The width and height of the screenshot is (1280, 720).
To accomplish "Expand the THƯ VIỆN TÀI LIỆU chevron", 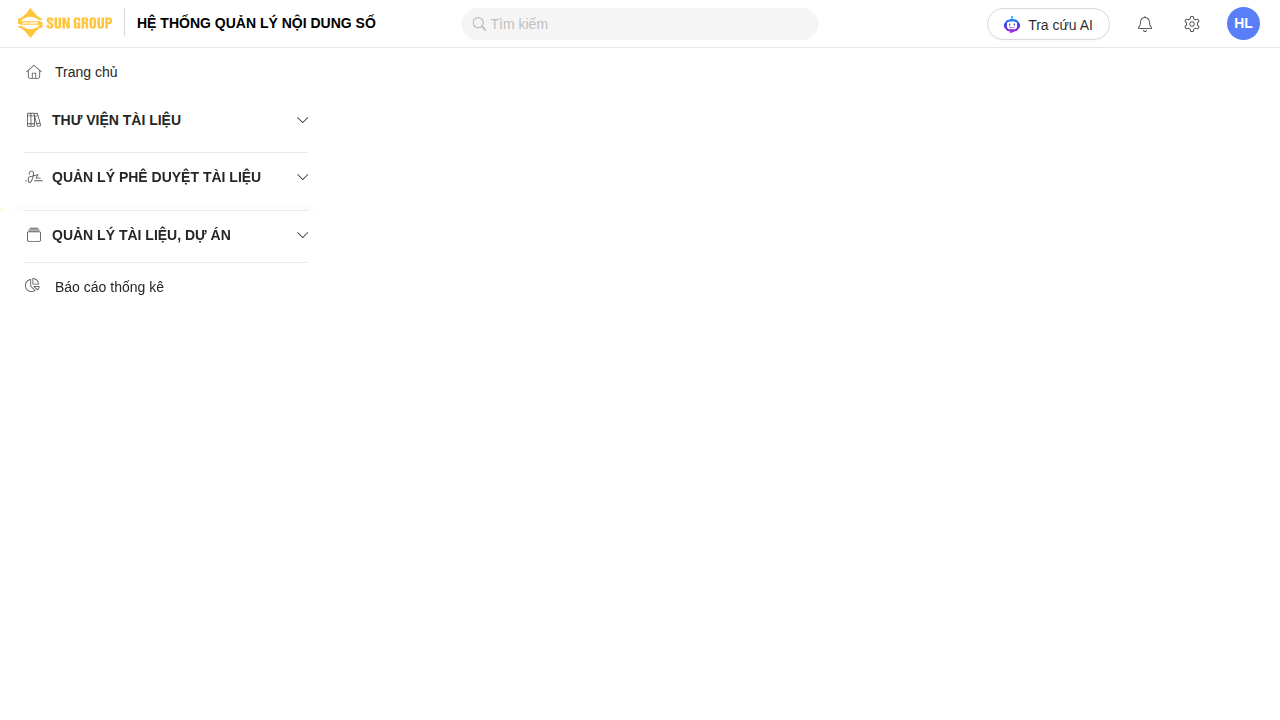I will [303, 120].
